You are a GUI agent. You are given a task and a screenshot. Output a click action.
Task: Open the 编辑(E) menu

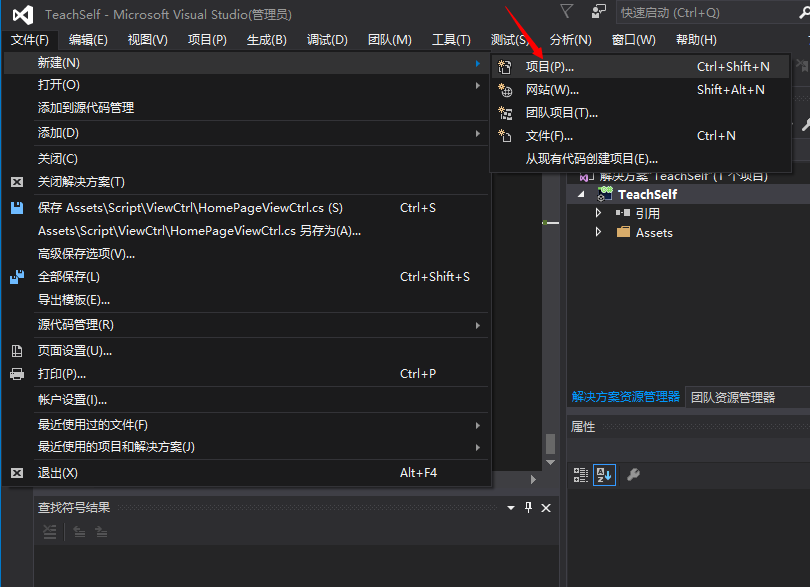click(88, 40)
